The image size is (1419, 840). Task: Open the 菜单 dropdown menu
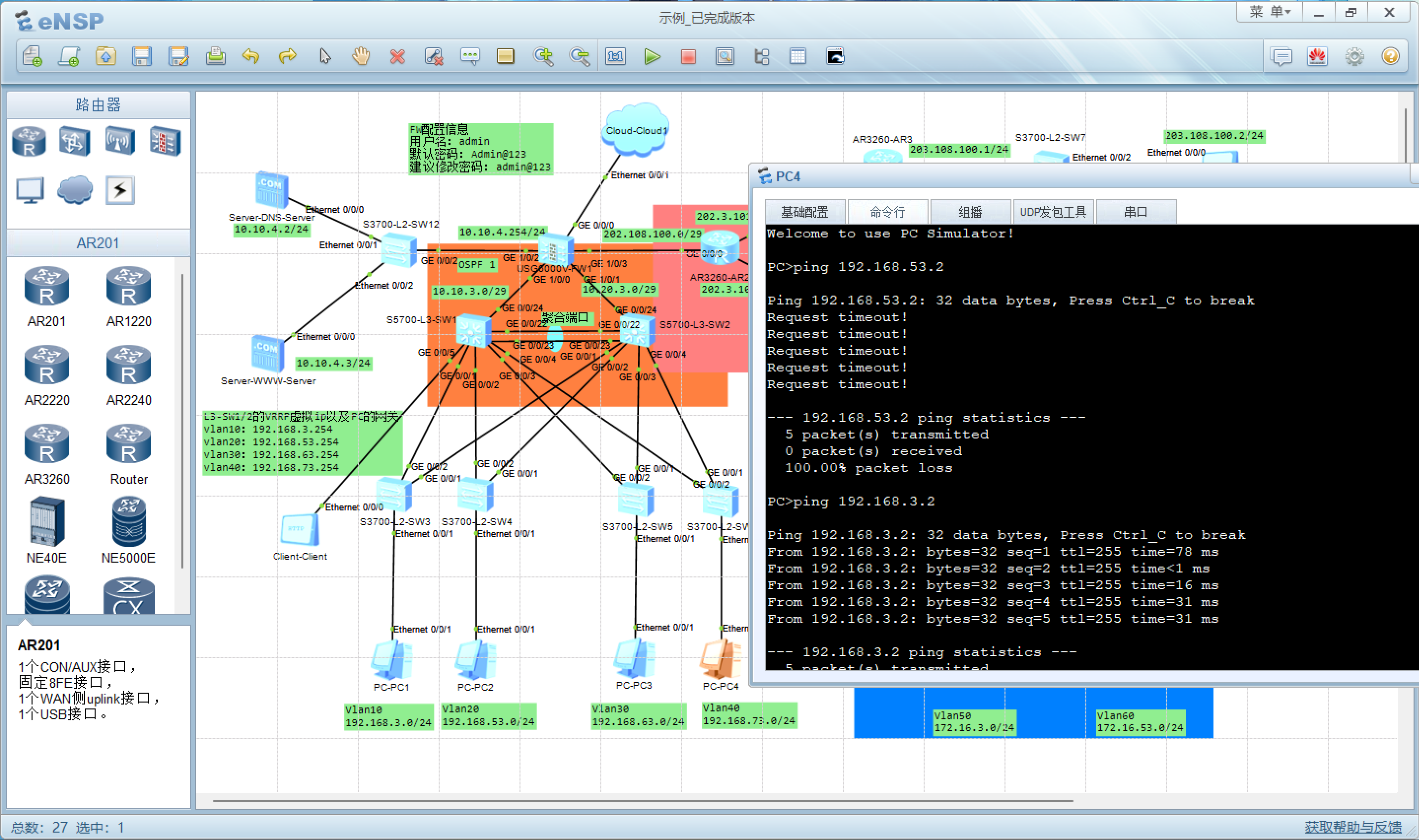pos(1269,12)
